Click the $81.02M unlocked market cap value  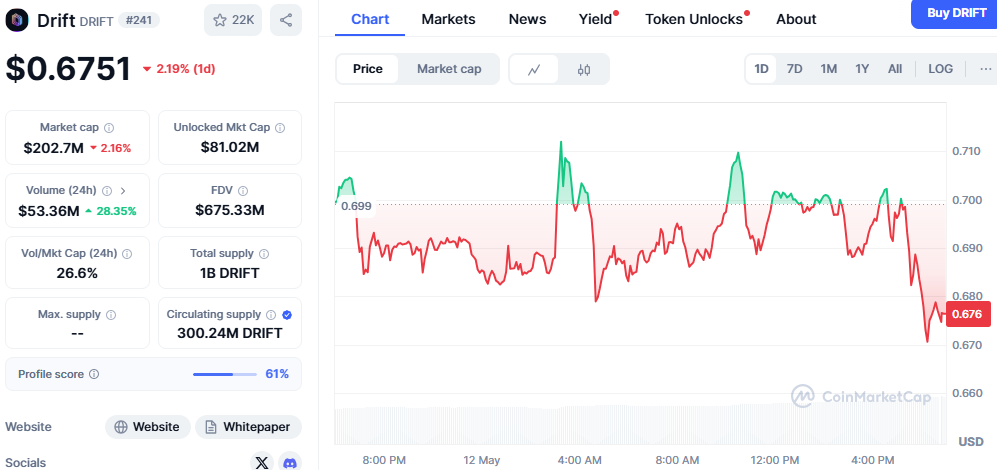pos(230,148)
